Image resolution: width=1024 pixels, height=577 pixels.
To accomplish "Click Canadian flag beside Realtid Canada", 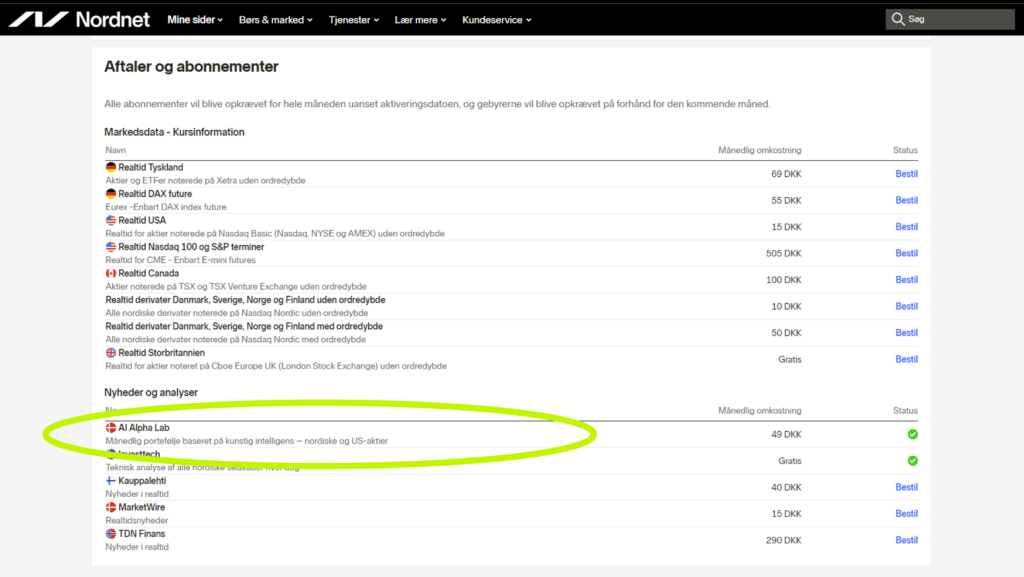I will 111,273.
